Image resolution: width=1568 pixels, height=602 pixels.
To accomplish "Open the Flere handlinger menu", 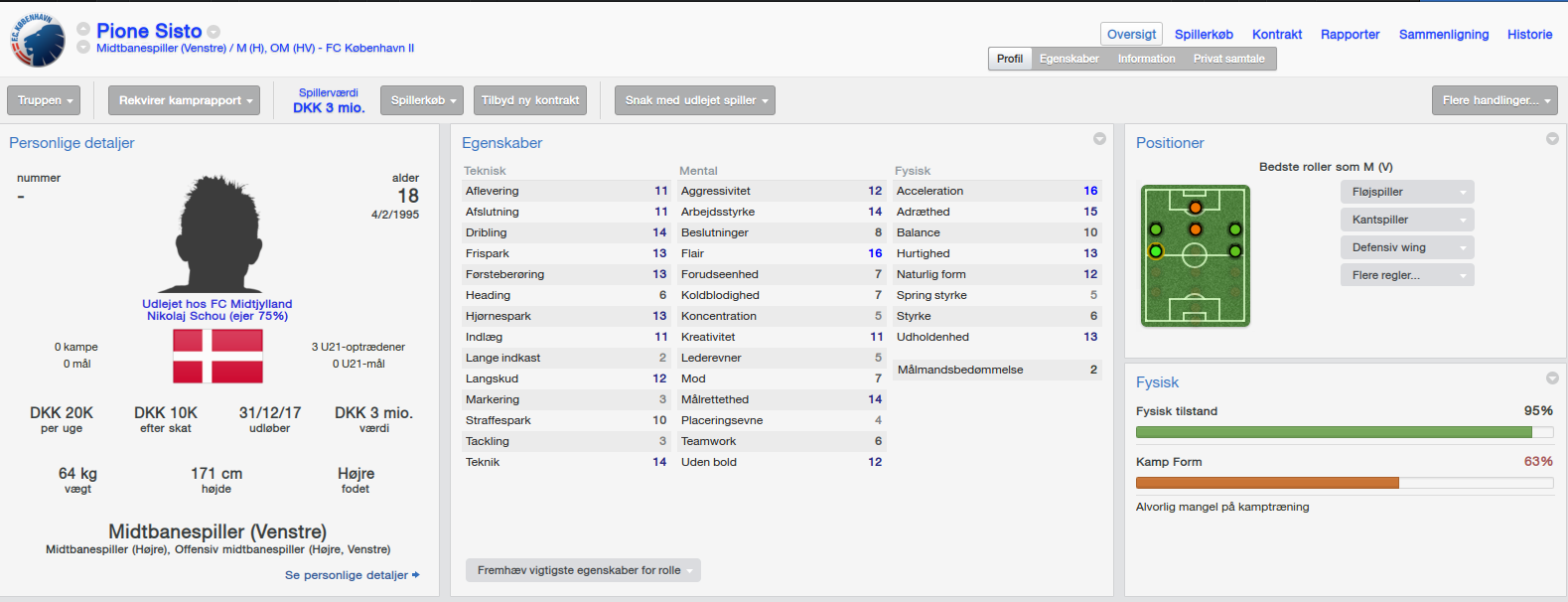I will click(x=1495, y=100).
